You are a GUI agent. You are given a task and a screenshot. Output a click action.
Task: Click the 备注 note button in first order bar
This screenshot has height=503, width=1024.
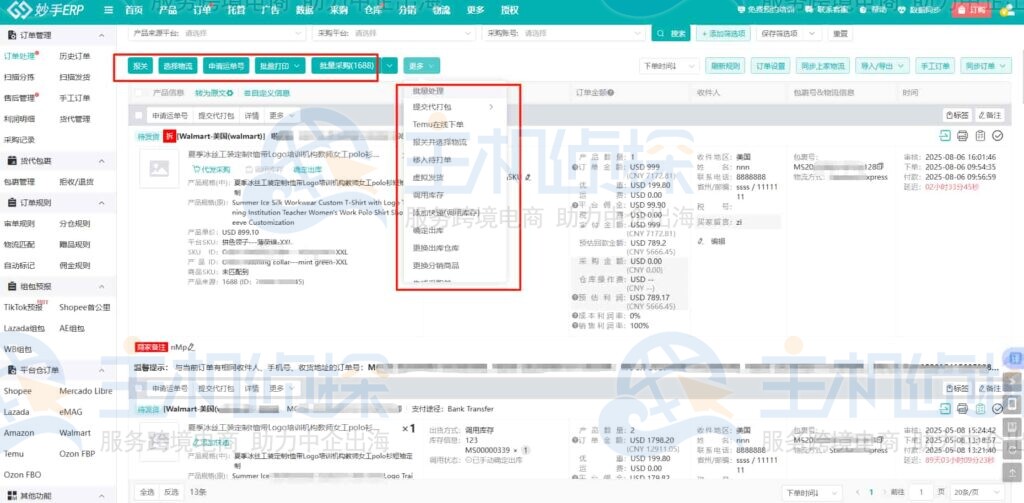[990, 115]
